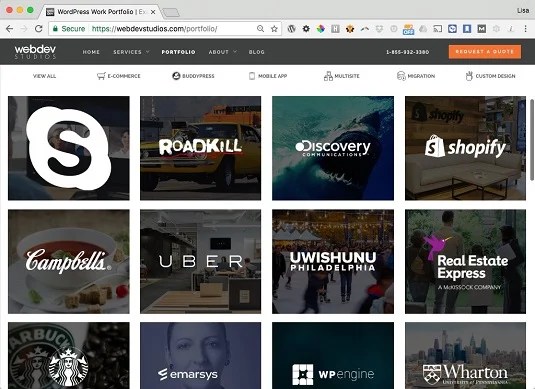Open the Skype portfolio tile
The width and height of the screenshot is (535, 389).
[x=69, y=148]
